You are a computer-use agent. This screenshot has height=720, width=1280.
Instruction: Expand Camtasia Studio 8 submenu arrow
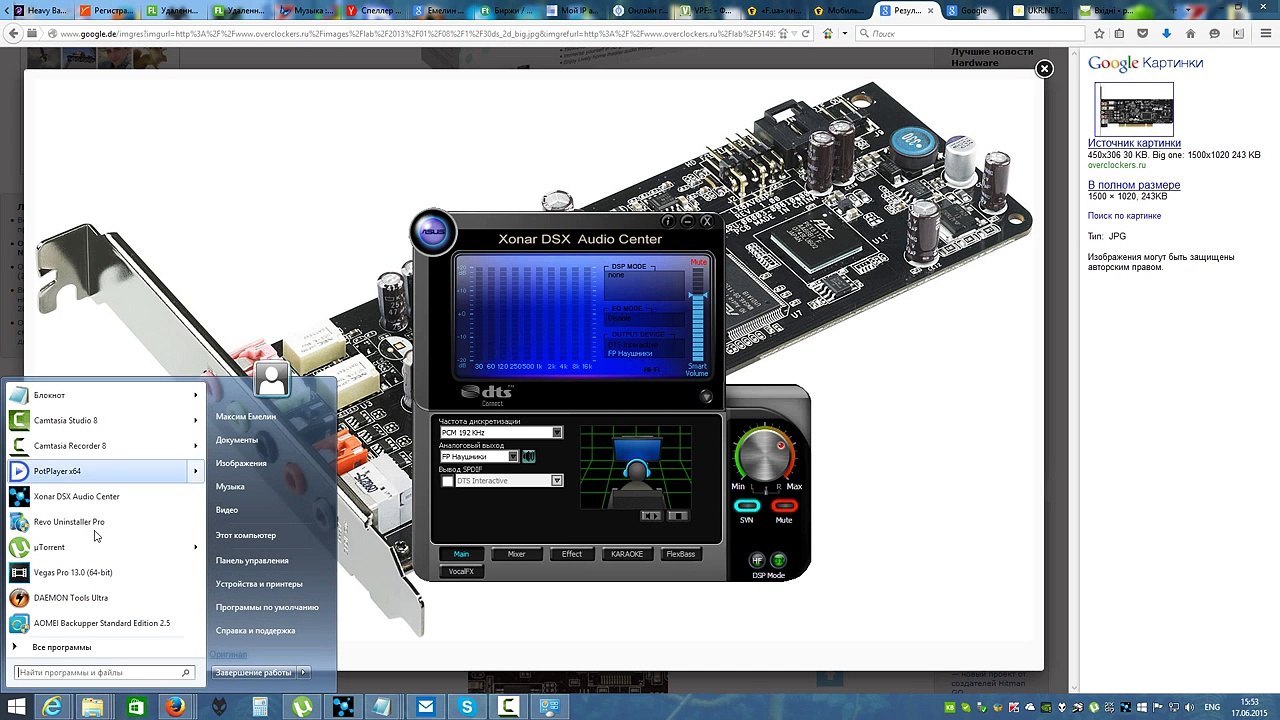[195, 421]
